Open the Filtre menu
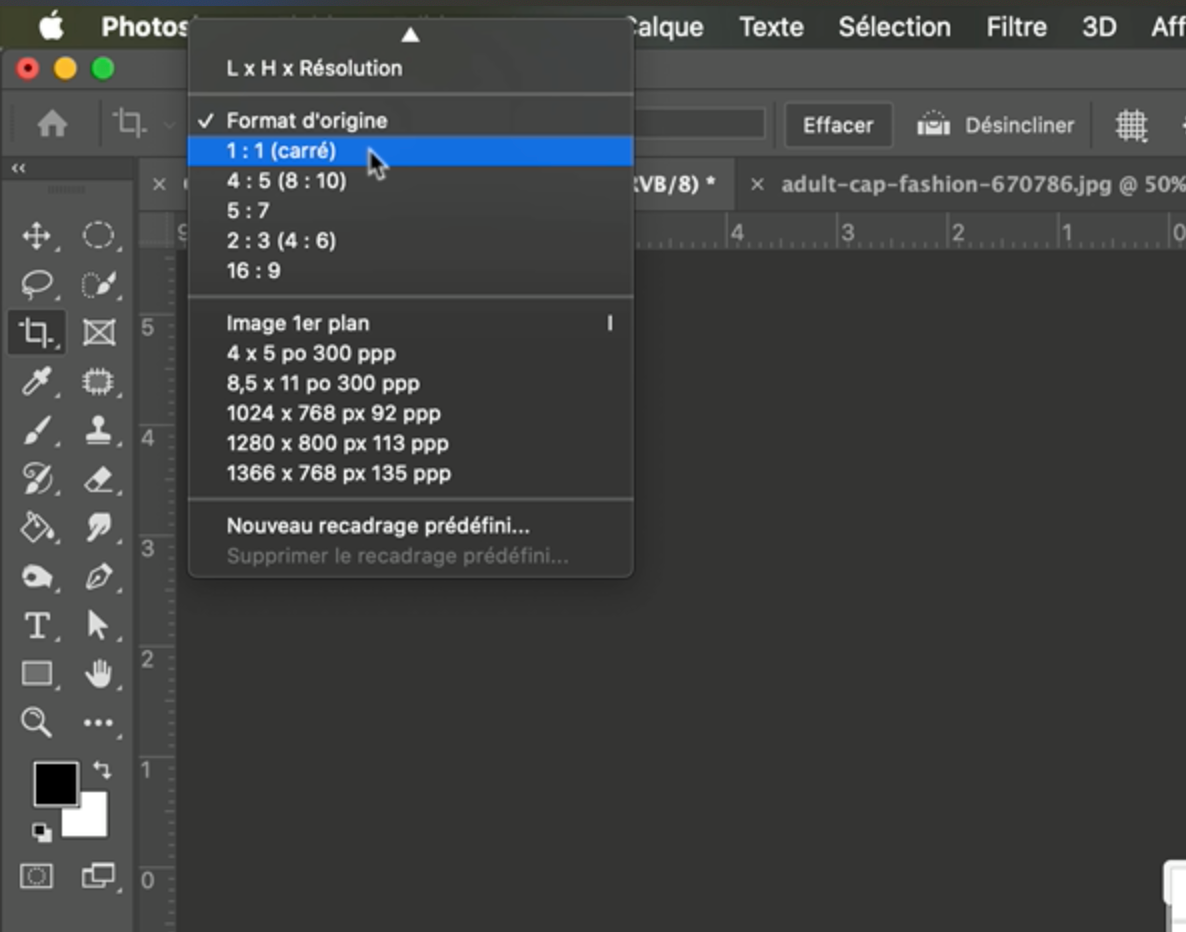 tap(1016, 27)
